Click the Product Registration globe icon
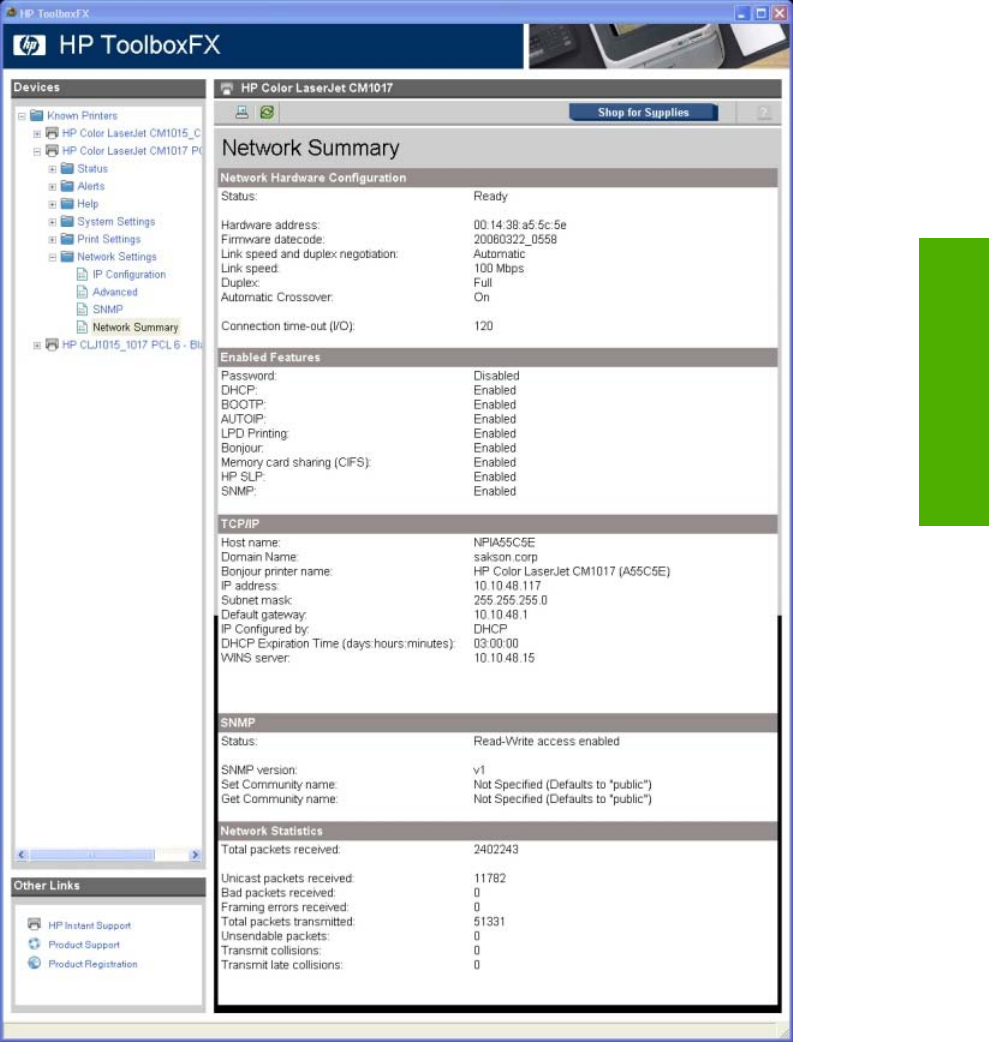 (35, 963)
